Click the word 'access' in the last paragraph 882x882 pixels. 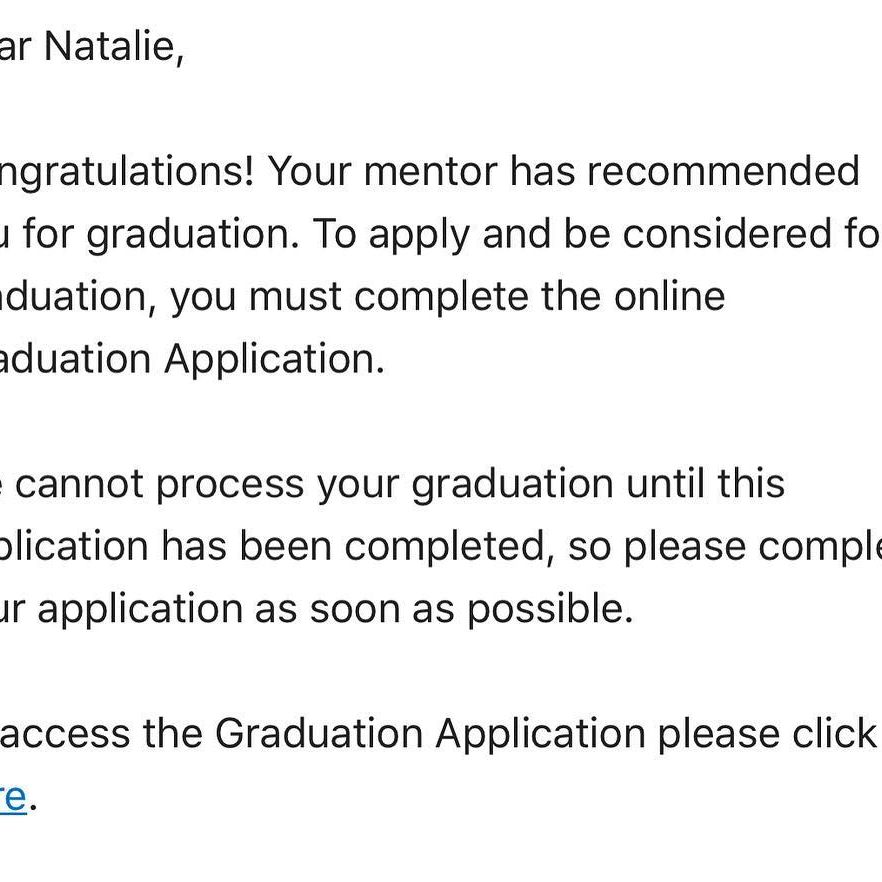click(x=65, y=734)
